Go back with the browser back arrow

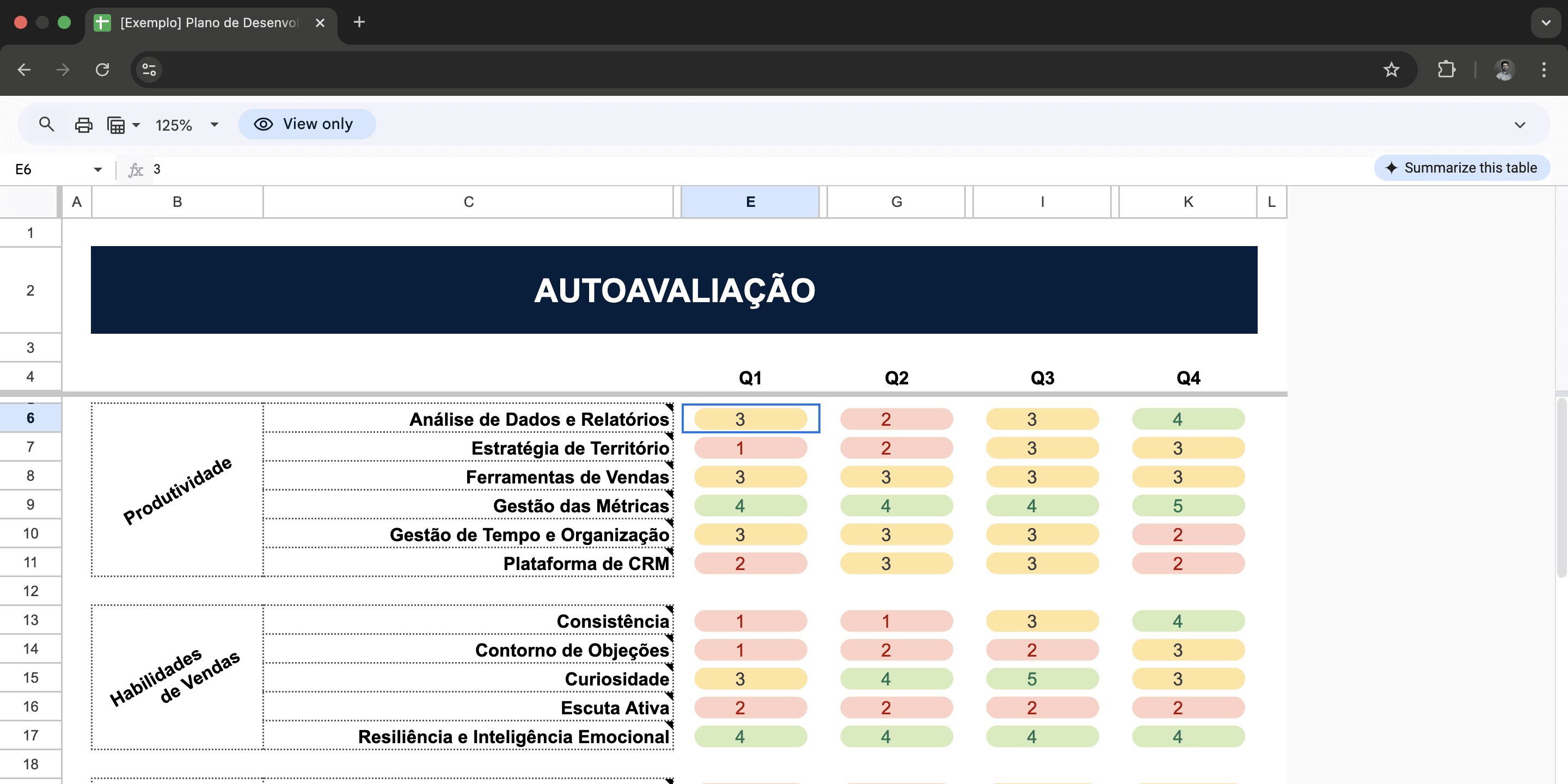pos(24,69)
